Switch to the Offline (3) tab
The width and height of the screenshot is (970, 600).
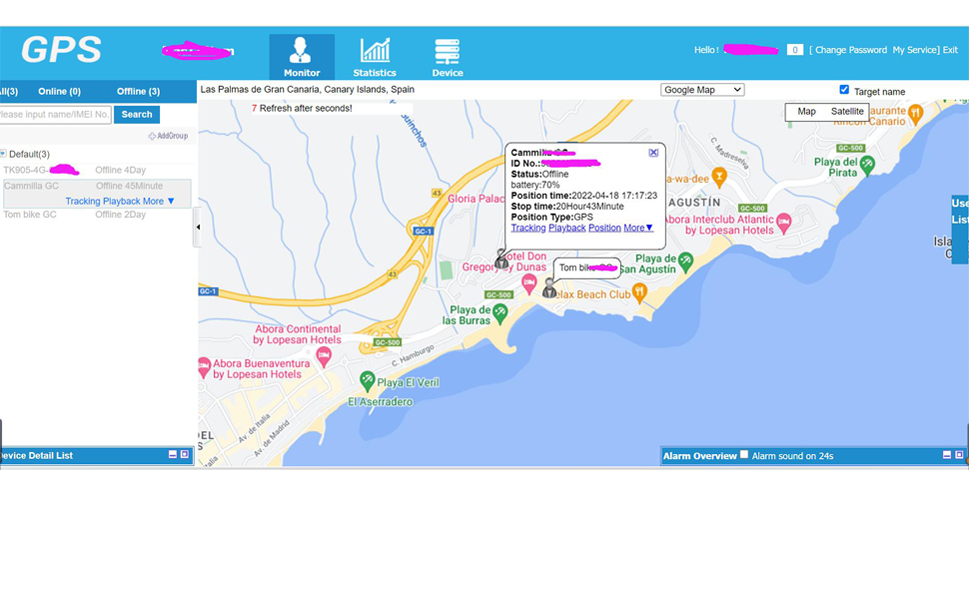pos(137,90)
